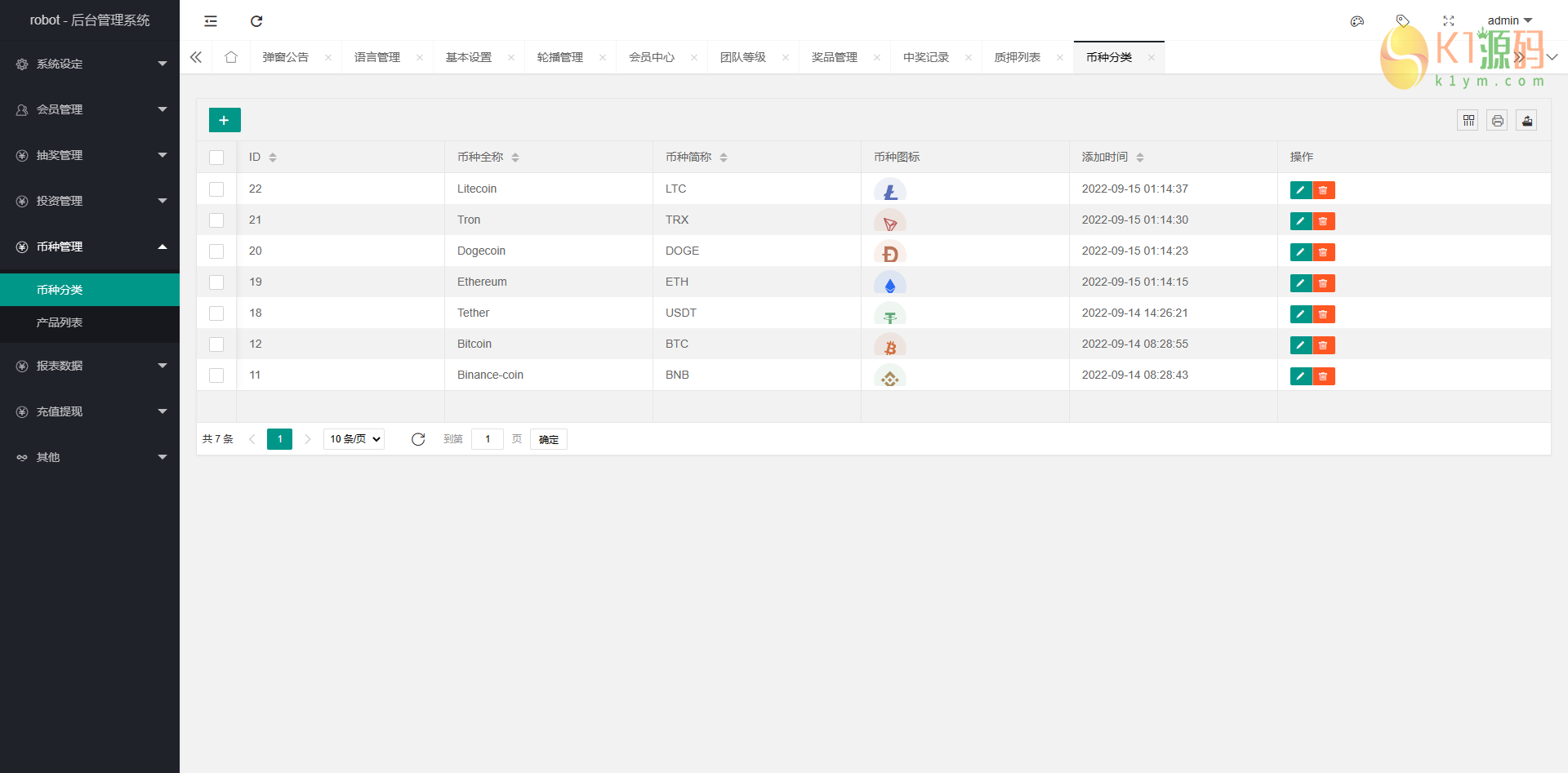Viewport: 1568px width, 773px height.
Task: Select the Bitcoin row checkbox
Action: (216, 344)
